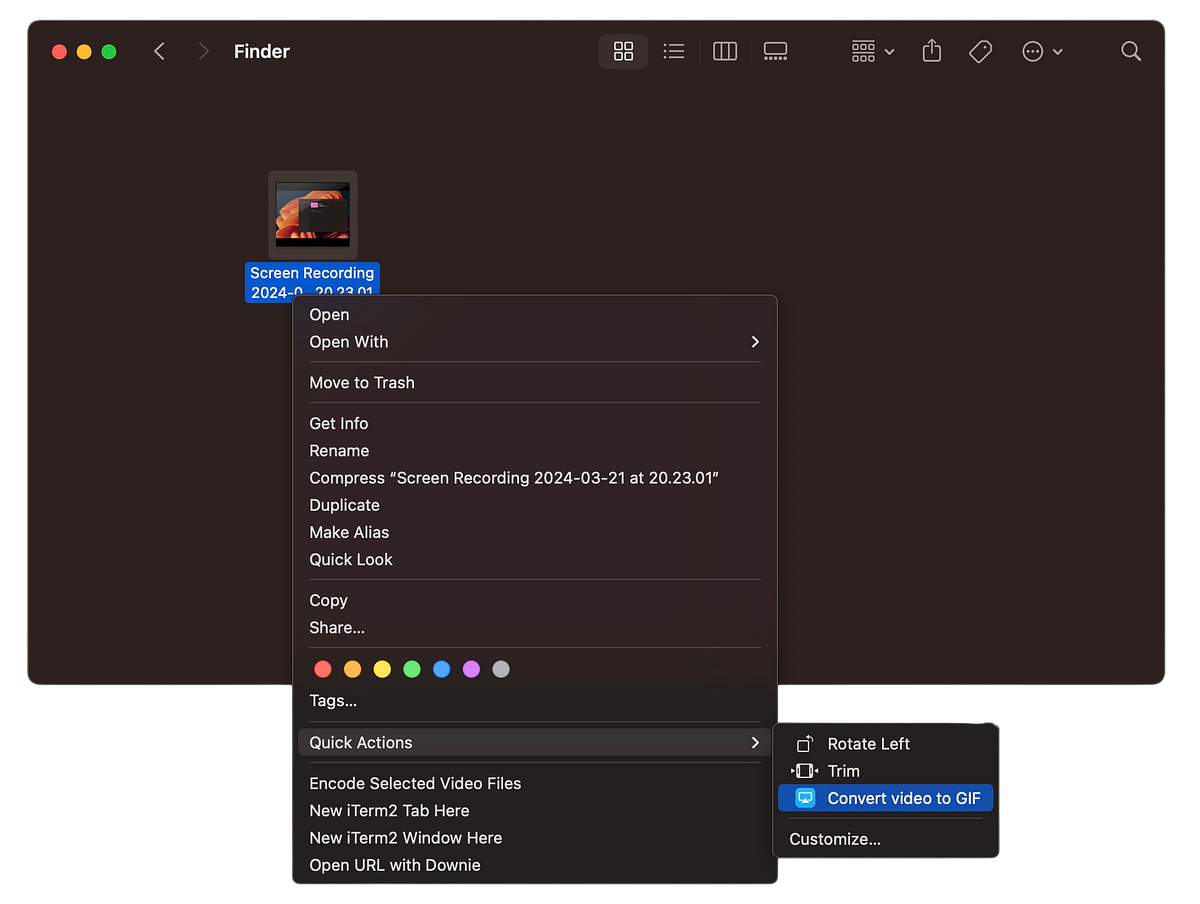Click the Share toolbar icon
Viewport: 1200px width, 904px height.
pyautogui.click(x=932, y=51)
